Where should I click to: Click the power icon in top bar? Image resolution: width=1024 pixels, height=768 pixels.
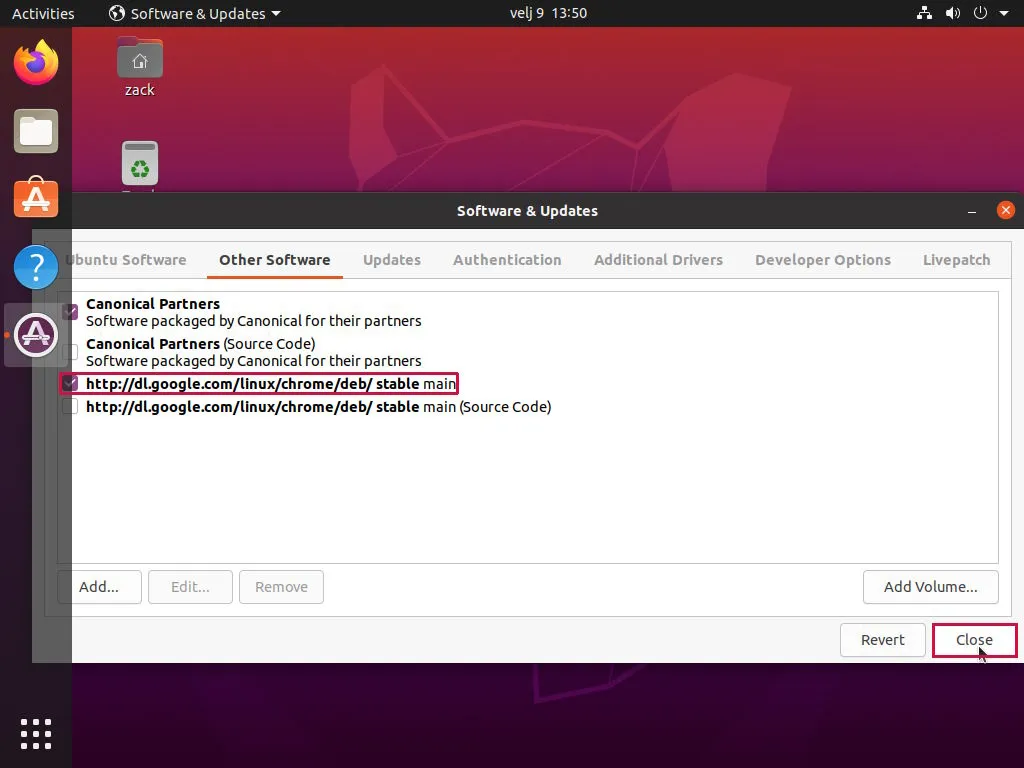pos(980,13)
